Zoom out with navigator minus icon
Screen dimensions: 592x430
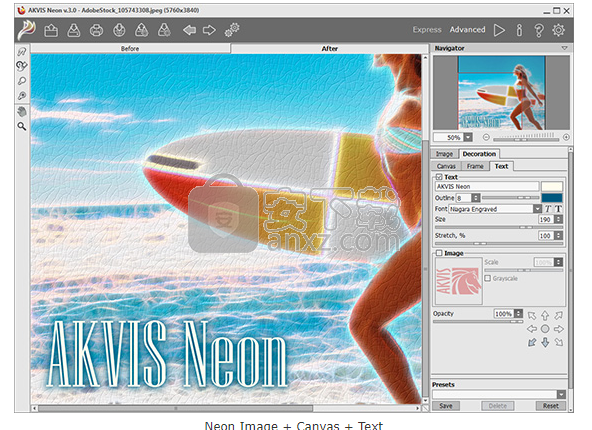click(486, 137)
